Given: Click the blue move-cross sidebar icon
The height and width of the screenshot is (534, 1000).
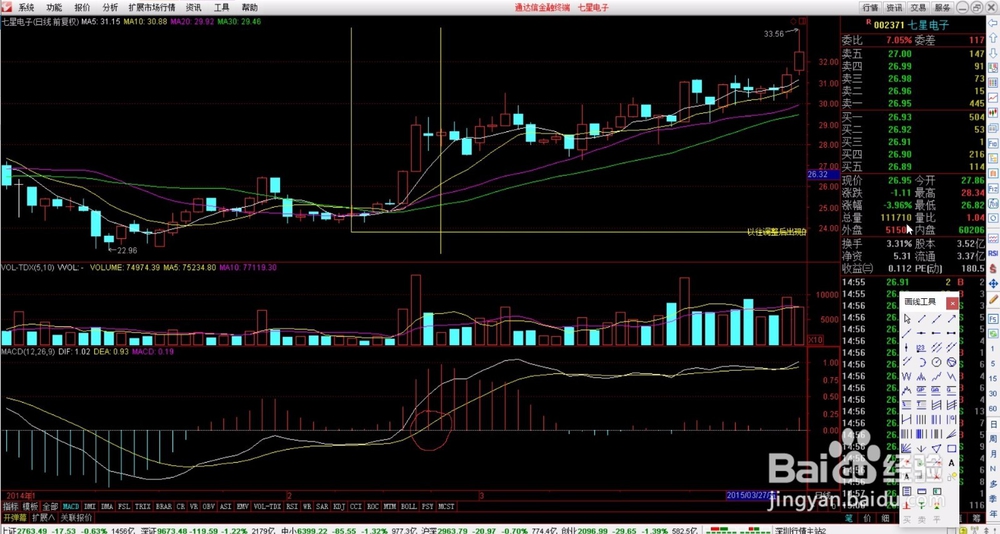Looking at the screenshot, I should coord(992,283).
